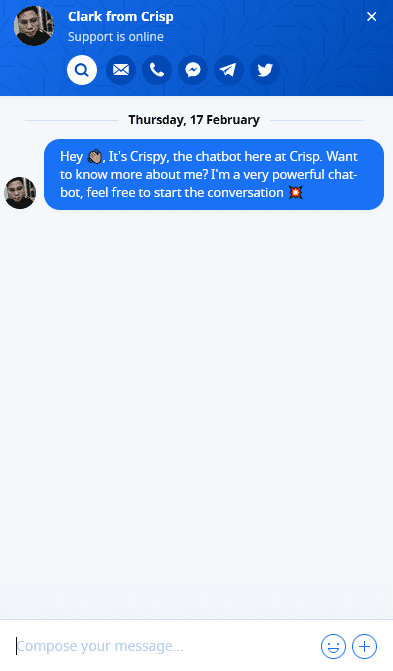Viewport: 393px width, 671px height.
Task: Focus the Compose your message field
Action: [165, 646]
